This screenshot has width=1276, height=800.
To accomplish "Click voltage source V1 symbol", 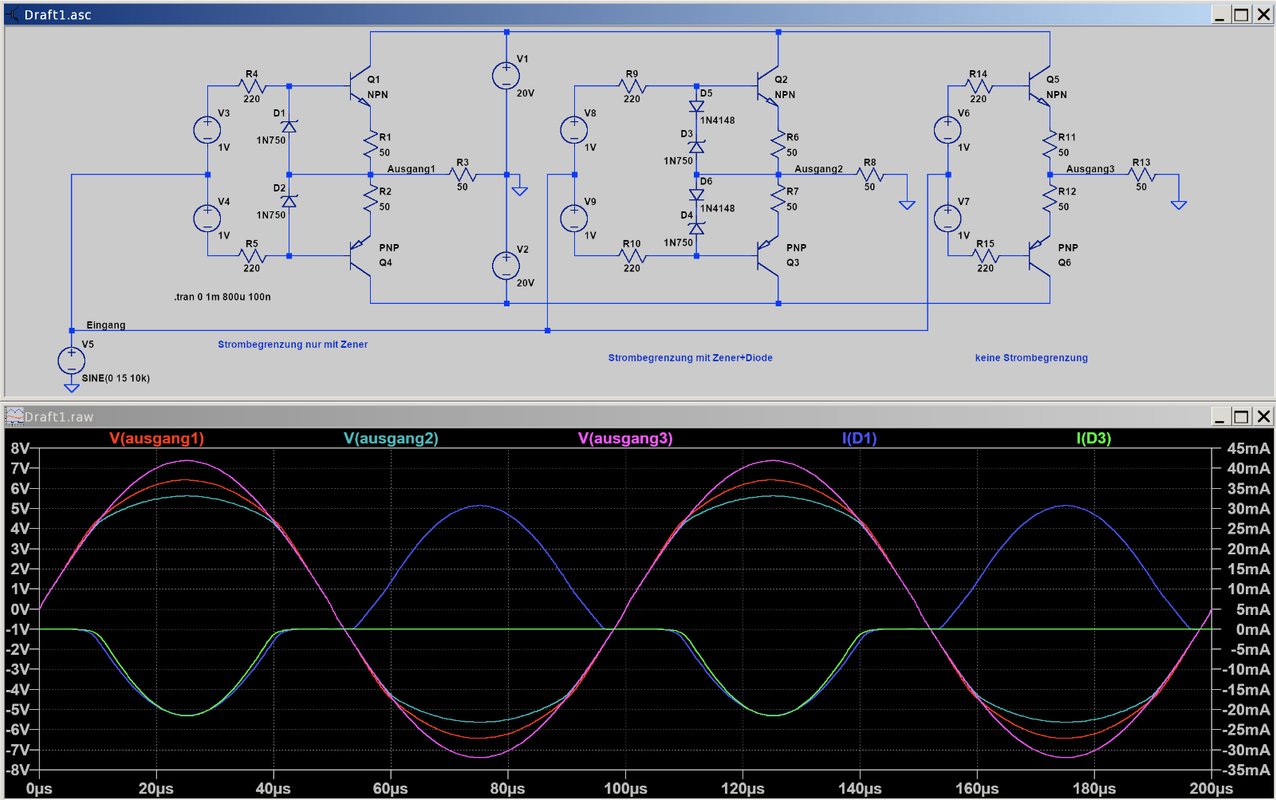I will [506, 75].
